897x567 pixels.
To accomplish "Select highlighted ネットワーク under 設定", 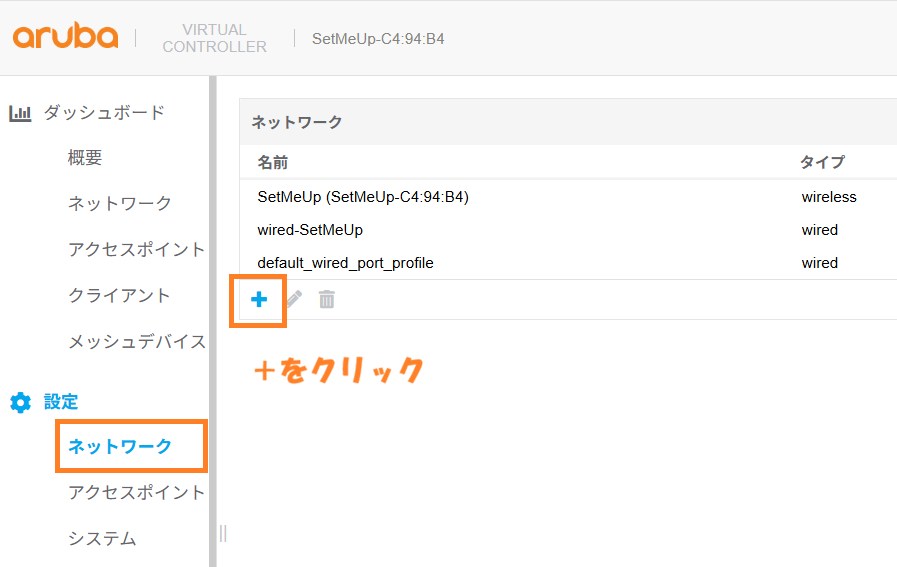I will tap(120, 446).
